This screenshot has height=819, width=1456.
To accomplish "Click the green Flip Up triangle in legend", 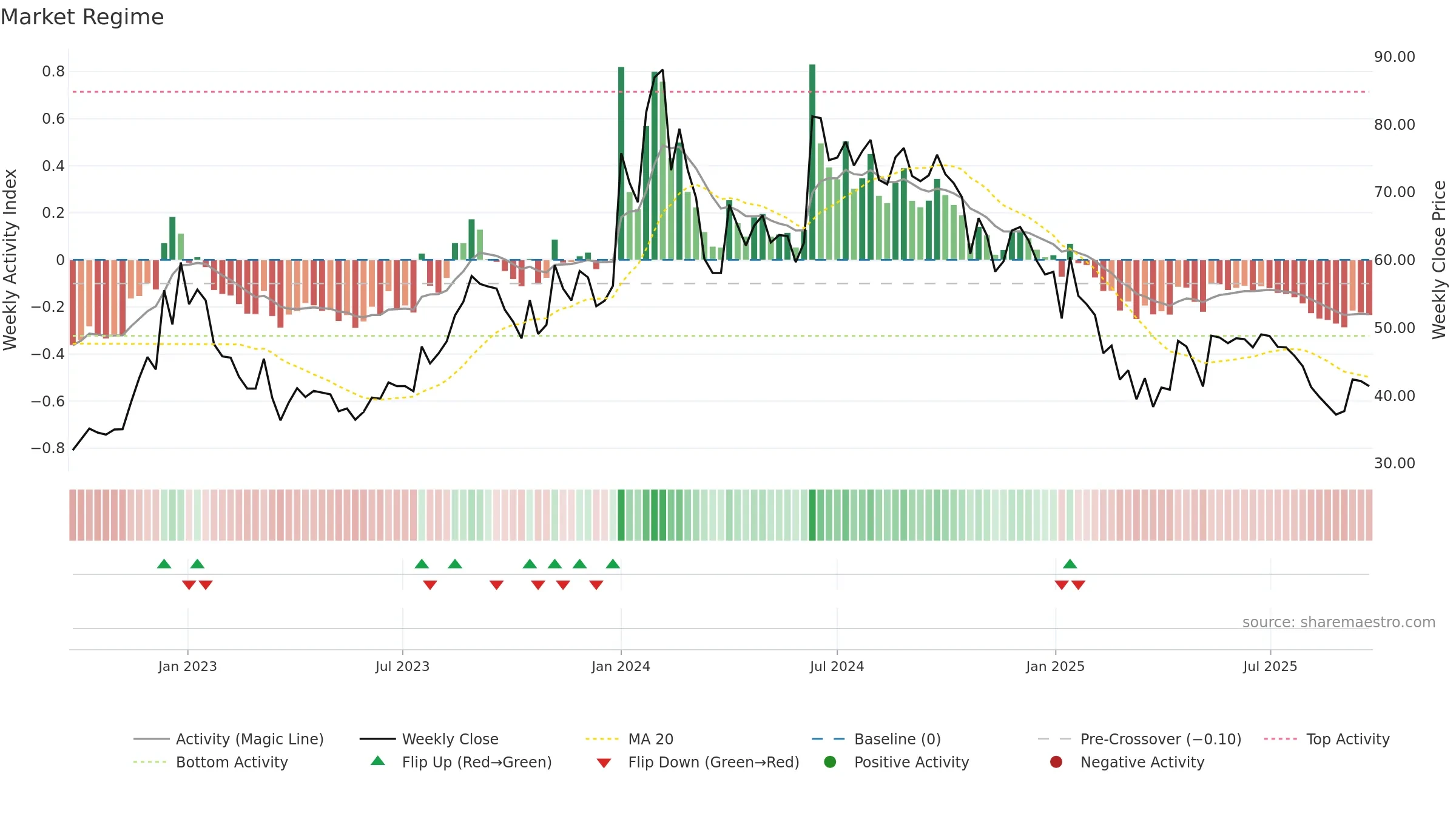I will pyautogui.click(x=378, y=761).
